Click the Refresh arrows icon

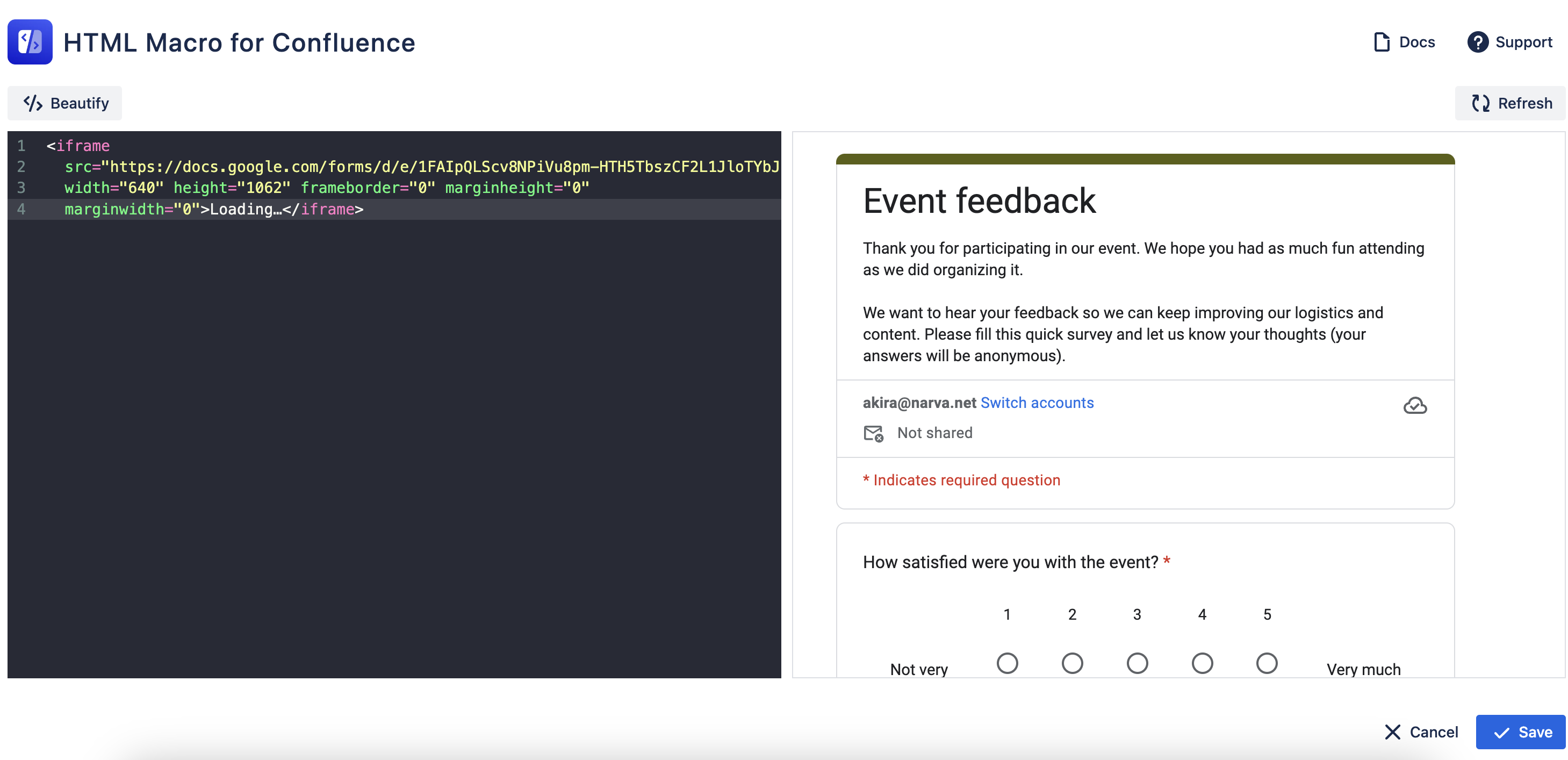coord(1480,103)
